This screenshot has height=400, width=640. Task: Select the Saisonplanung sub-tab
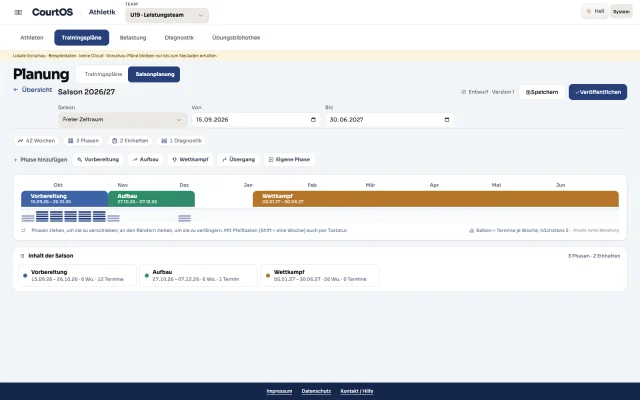click(154, 74)
